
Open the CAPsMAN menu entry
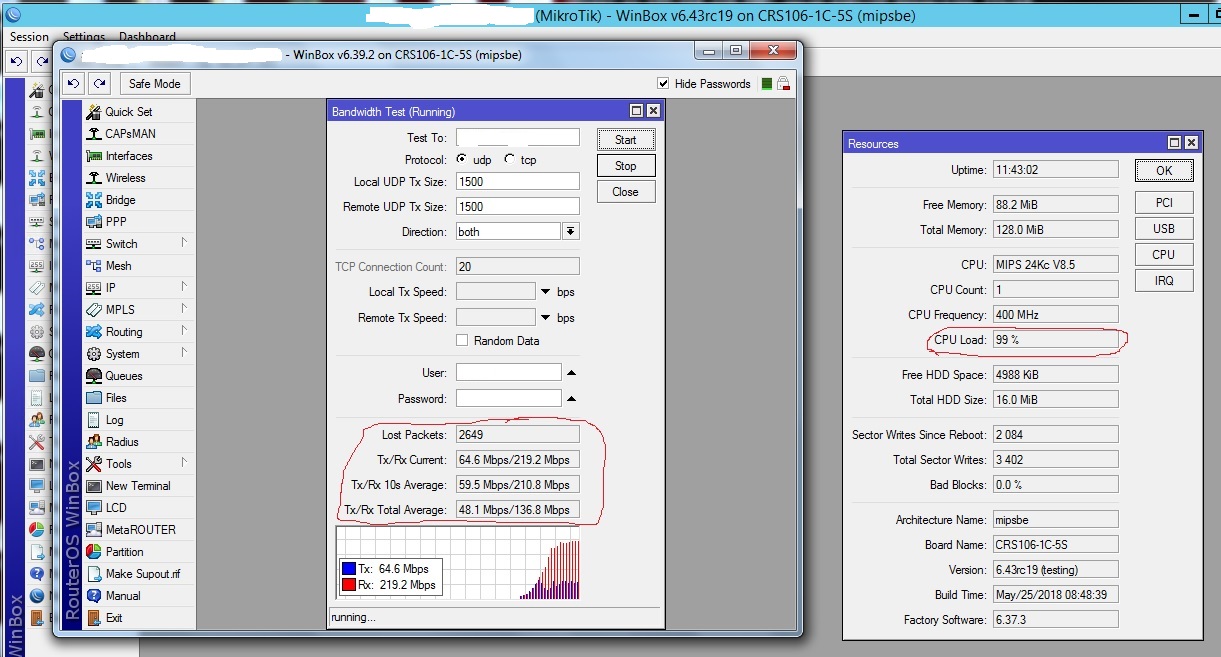point(130,134)
